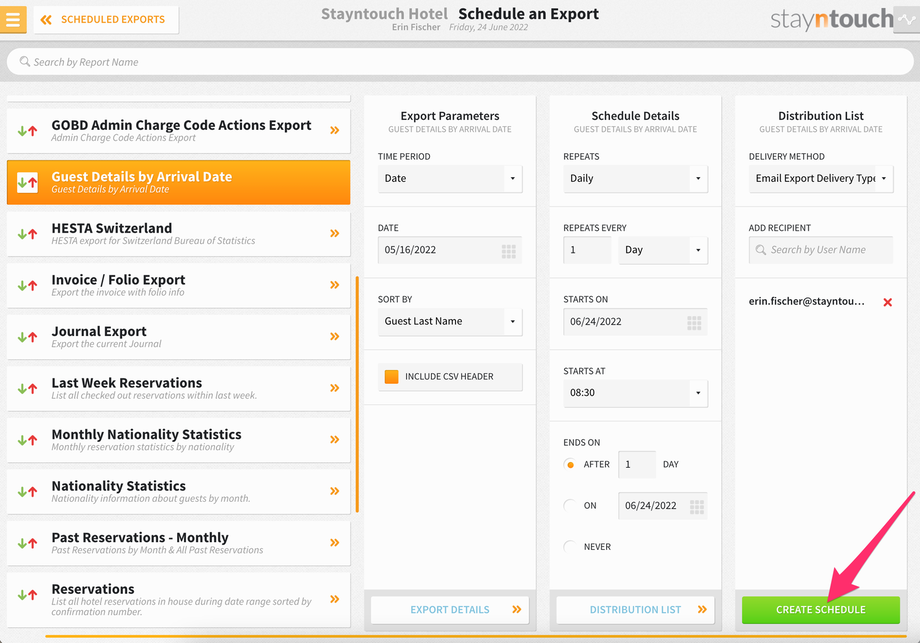The width and height of the screenshot is (920, 643).
Task: Click the Starts On date field
Action: click(x=635, y=322)
